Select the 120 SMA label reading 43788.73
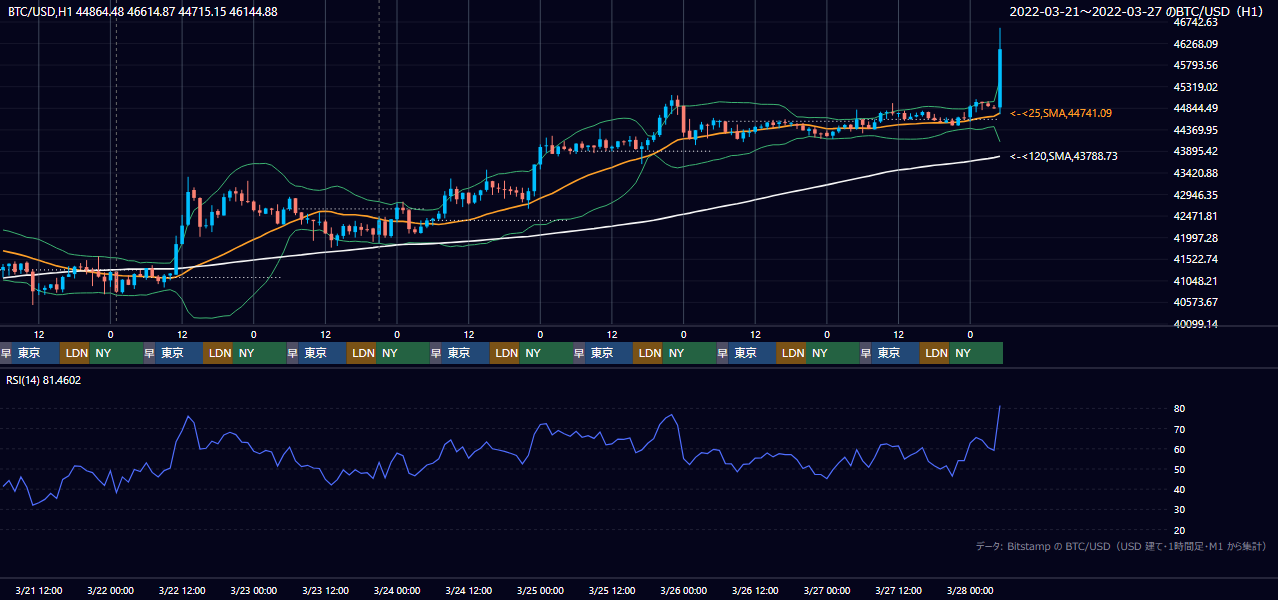The height and width of the screenshot is (600, 1278). pyautogui.click(x=1064, y=156)
